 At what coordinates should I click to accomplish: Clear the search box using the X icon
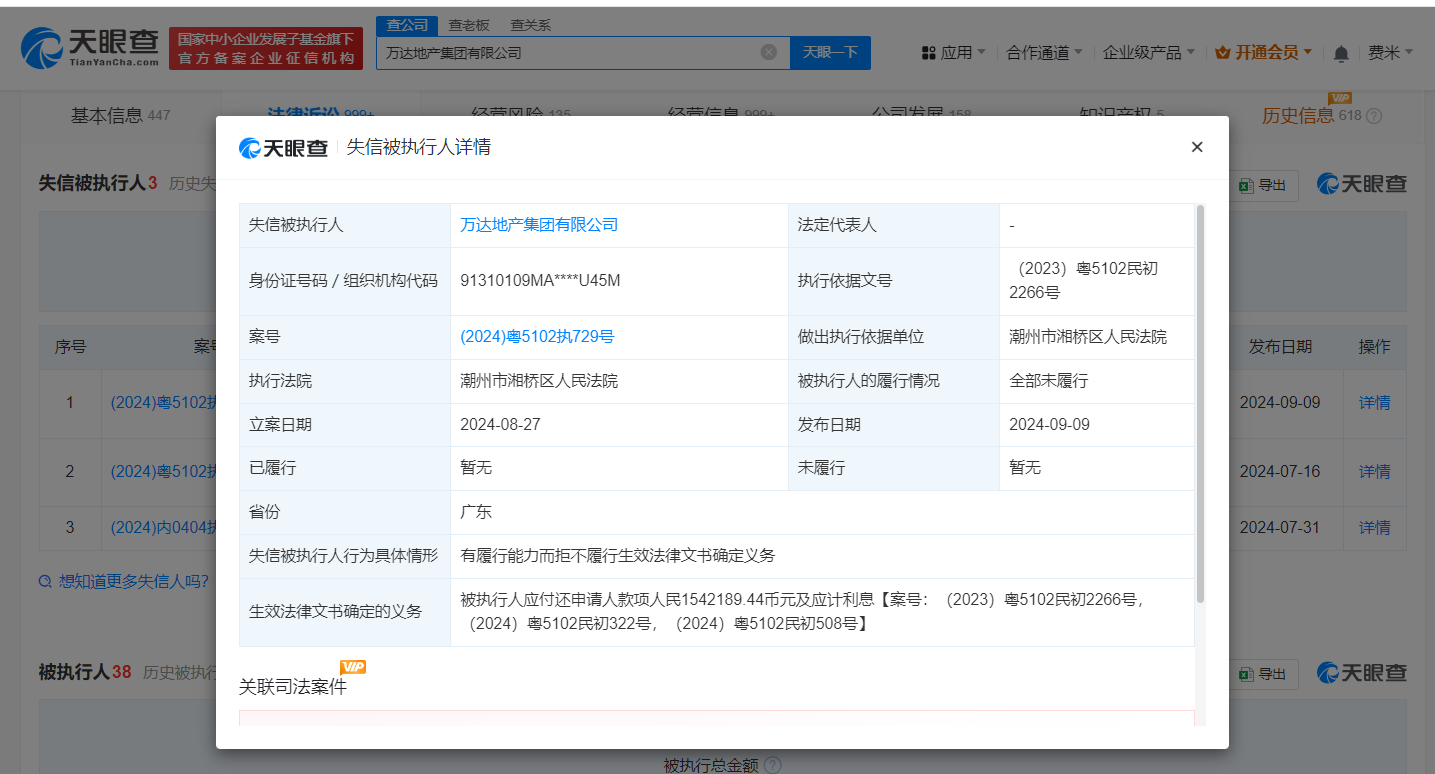pos(767,52)
